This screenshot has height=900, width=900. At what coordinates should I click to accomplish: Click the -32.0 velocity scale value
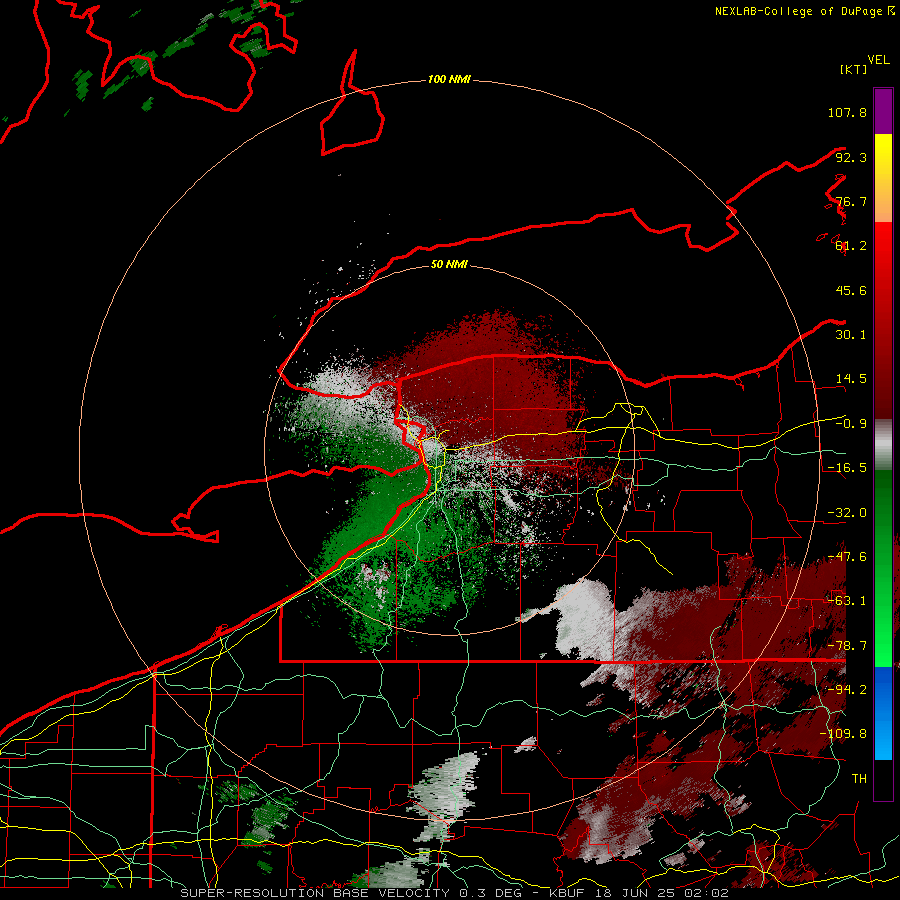tap(847, 513)
